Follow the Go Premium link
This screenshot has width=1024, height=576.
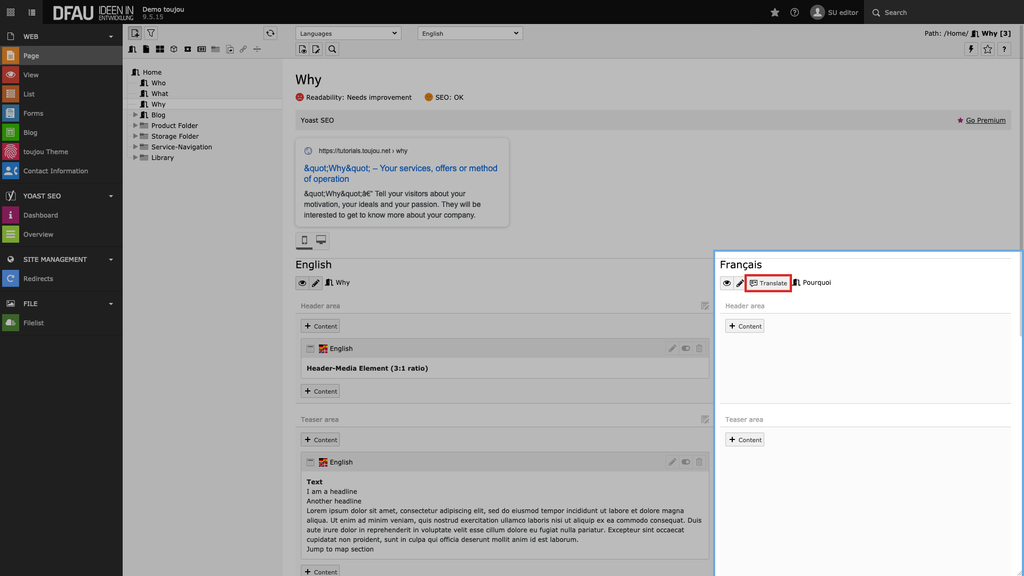click(x=985, y=120)
